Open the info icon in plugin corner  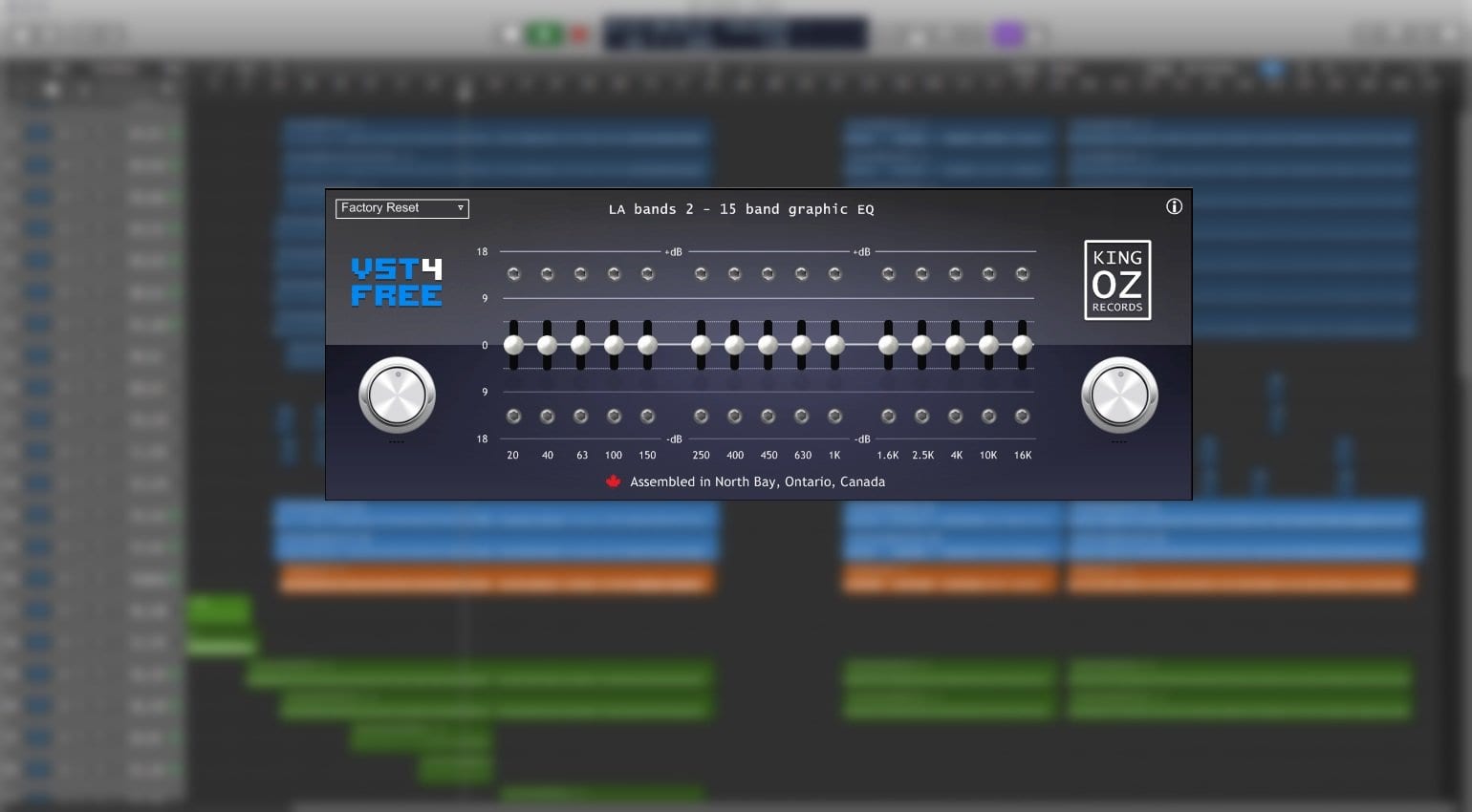1174,206
